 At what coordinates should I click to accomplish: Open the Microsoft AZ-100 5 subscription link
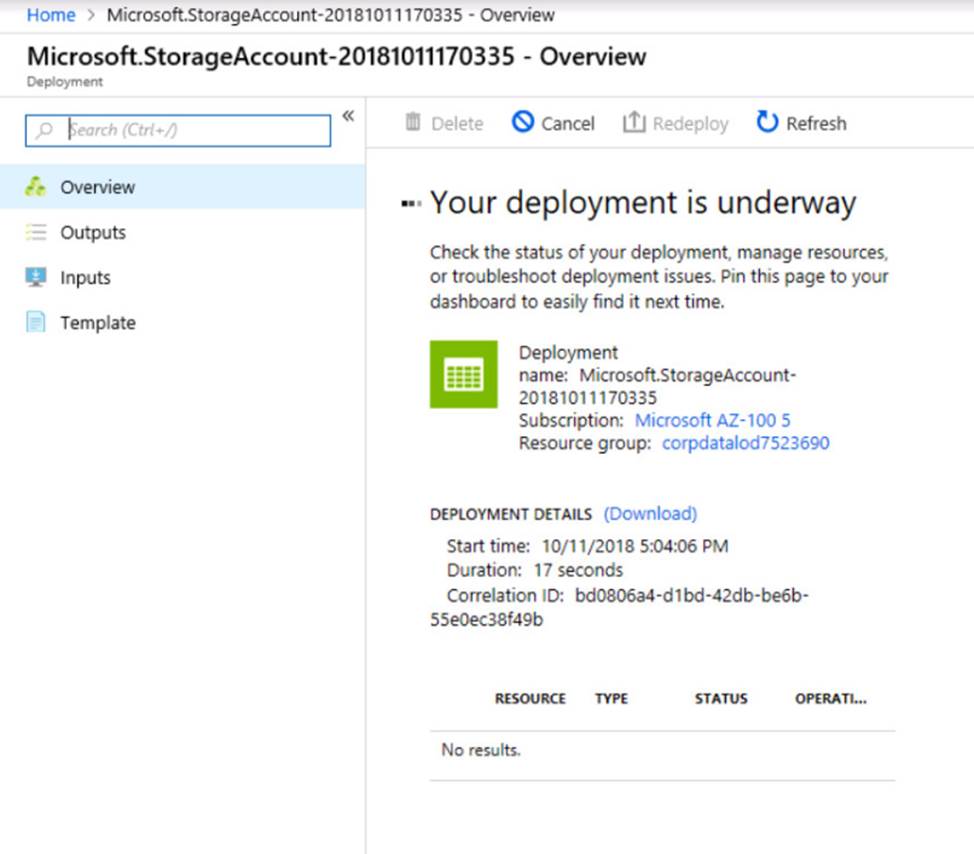click(712, 420)
